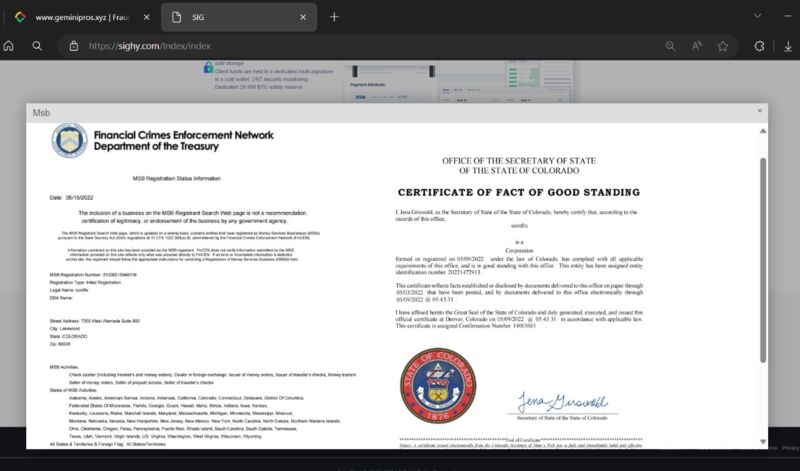Click the scroll up arrow in Msb dialog
This screenshot has width=800, height=471.
pos(763,131)
